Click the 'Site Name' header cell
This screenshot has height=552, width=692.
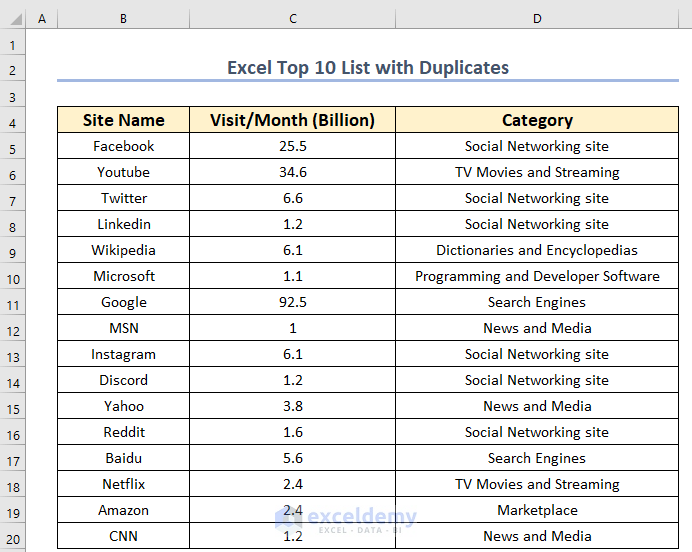coord(124,120)
